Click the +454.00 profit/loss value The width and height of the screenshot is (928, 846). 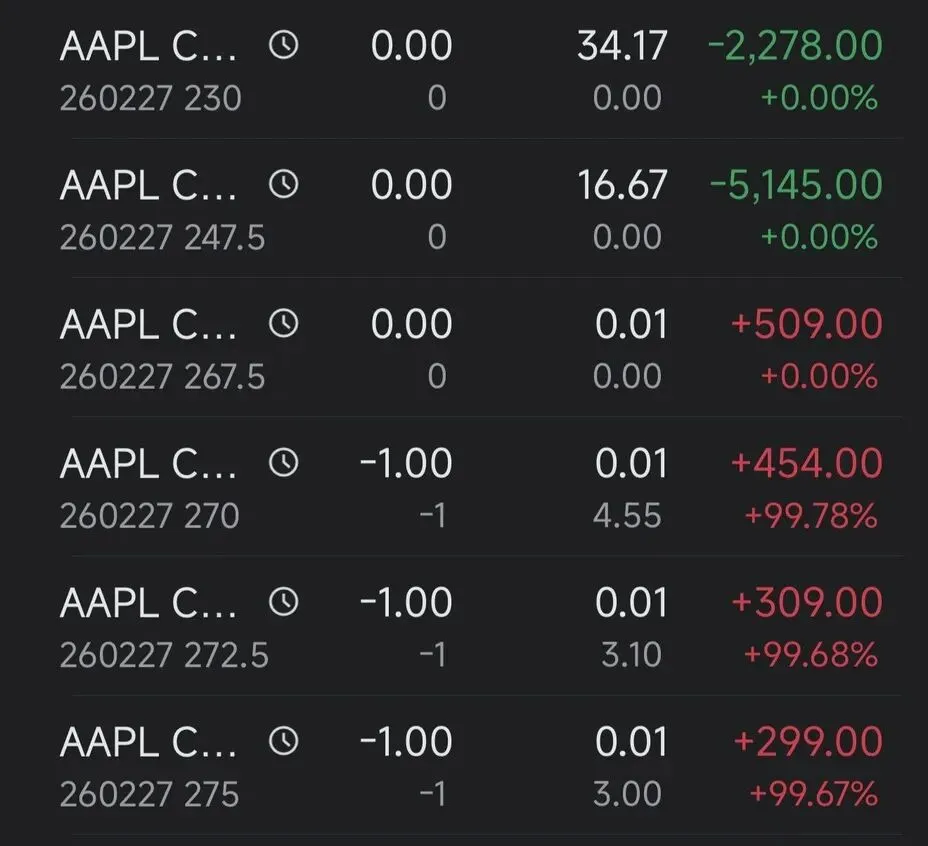[807, 463]
